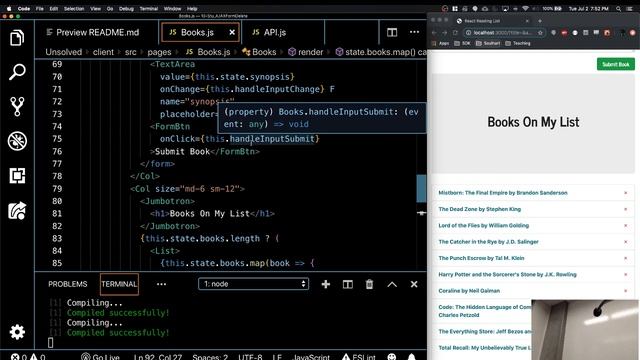Open the Teaching bookmarks folder
640x360 pixels.
(x=518, y=43)
